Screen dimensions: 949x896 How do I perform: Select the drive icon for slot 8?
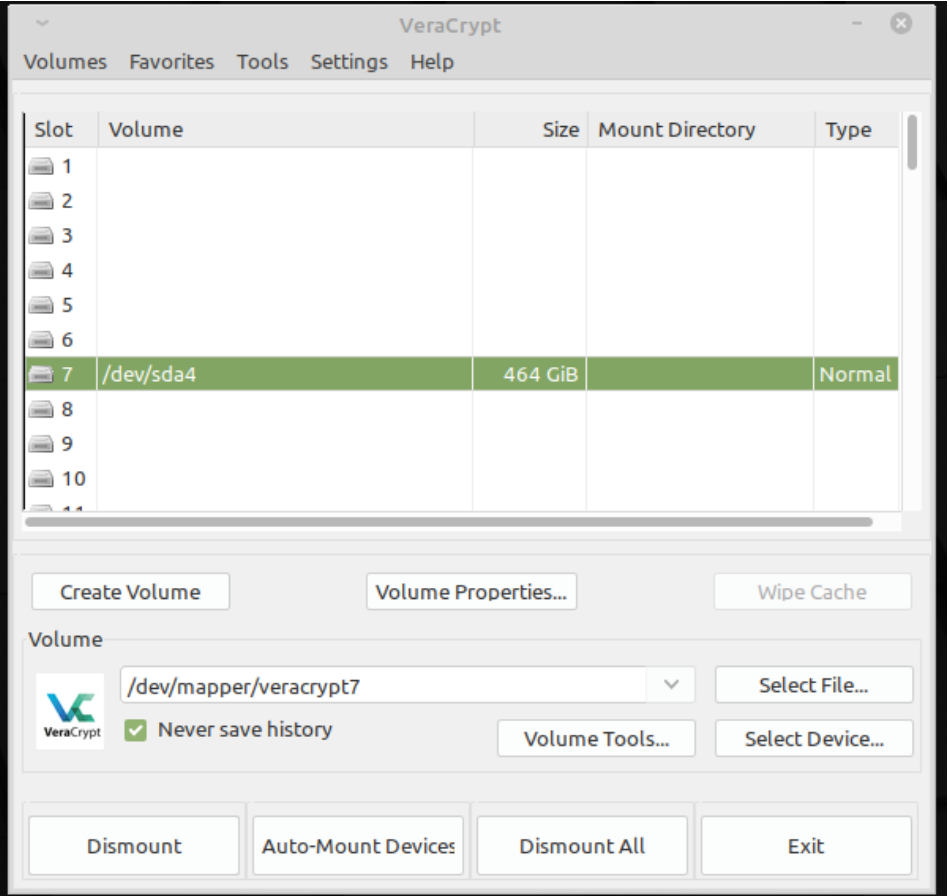(x=41, y=409)
